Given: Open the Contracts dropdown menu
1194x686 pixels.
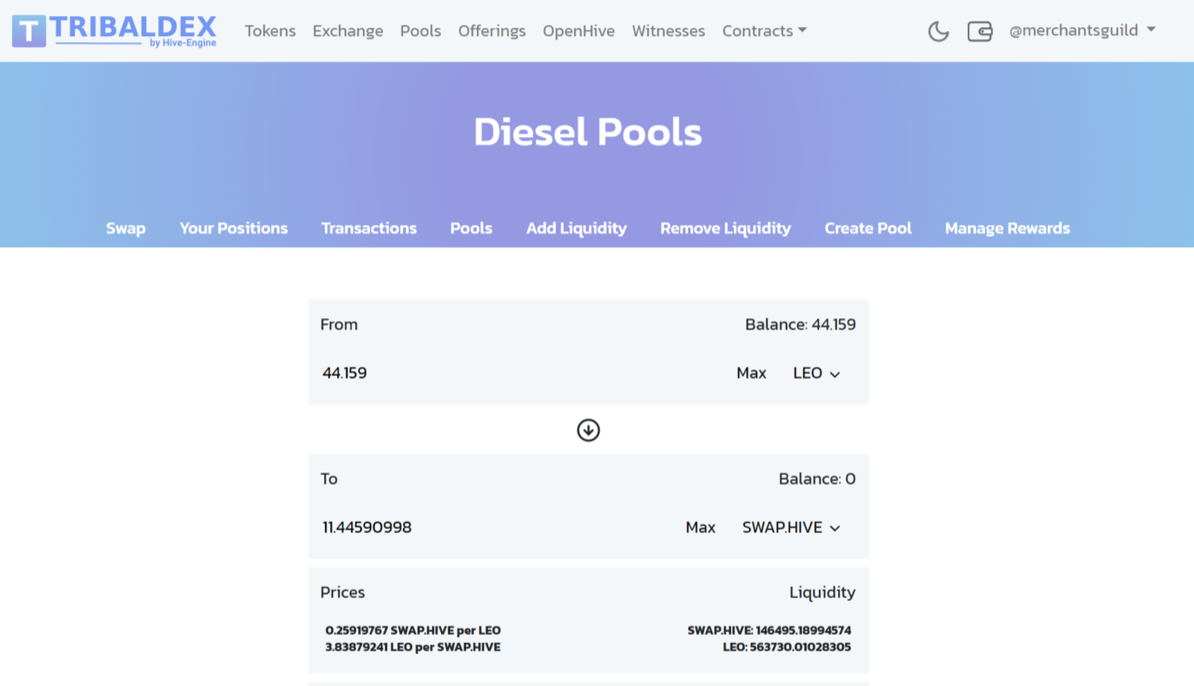Looking at the screenshot, I should tap(764, 31).
